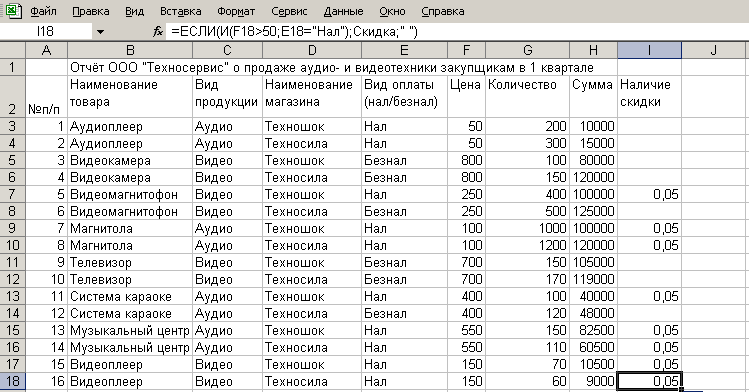Open the Вид menu
The image size is (749, 392).
tap(134, 11)
